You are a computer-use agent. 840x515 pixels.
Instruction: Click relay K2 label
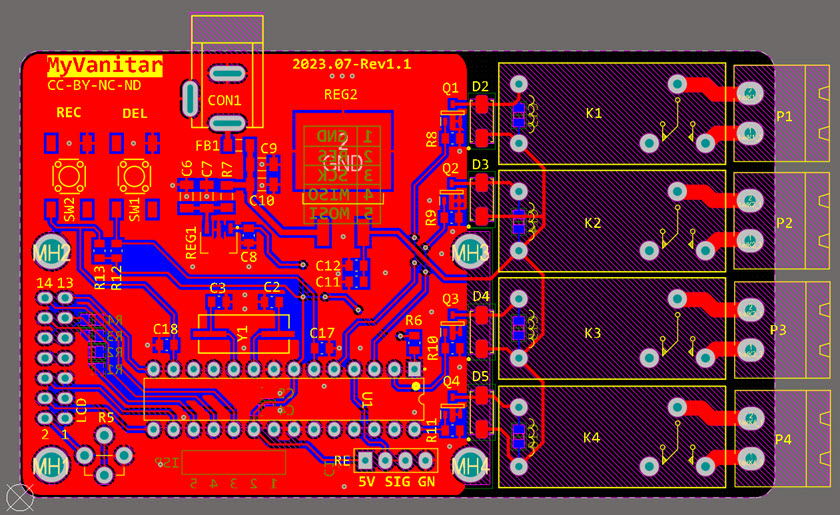[593, 223]
